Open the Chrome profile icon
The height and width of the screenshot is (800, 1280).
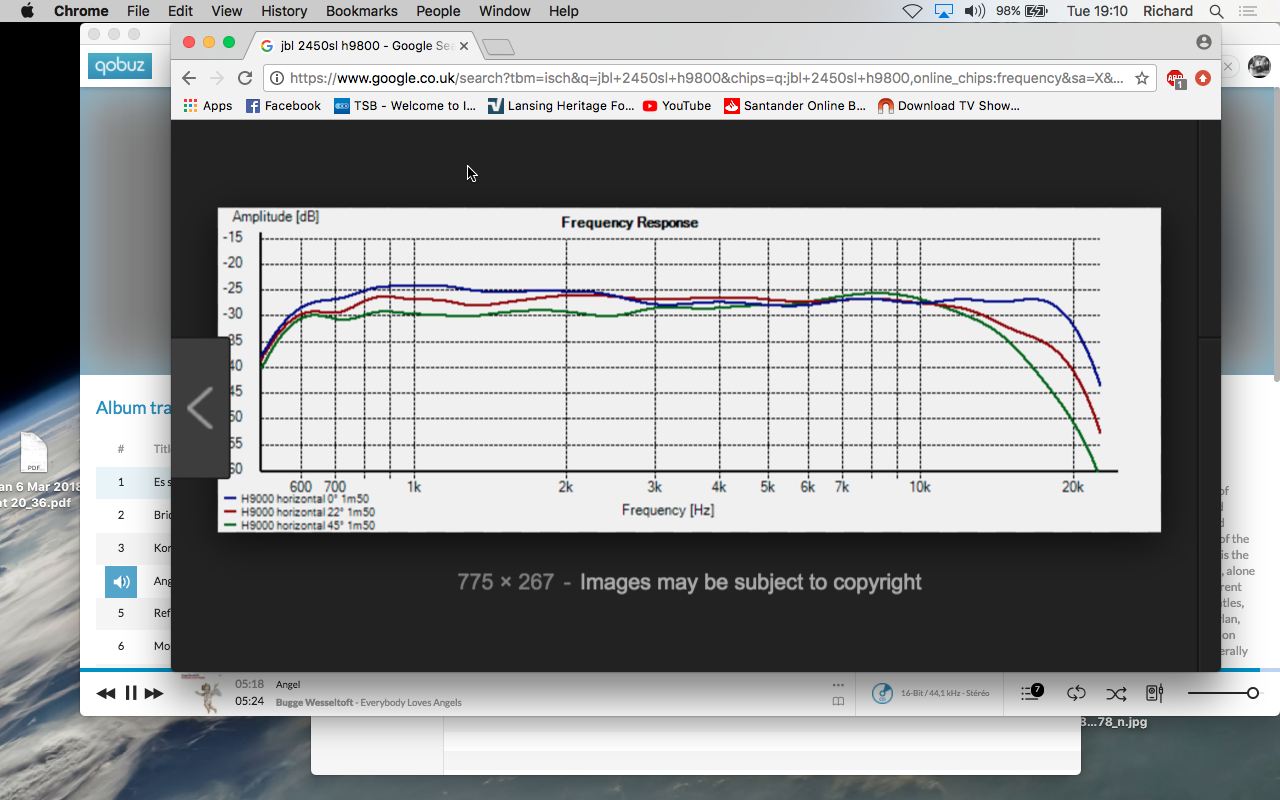1204,42
